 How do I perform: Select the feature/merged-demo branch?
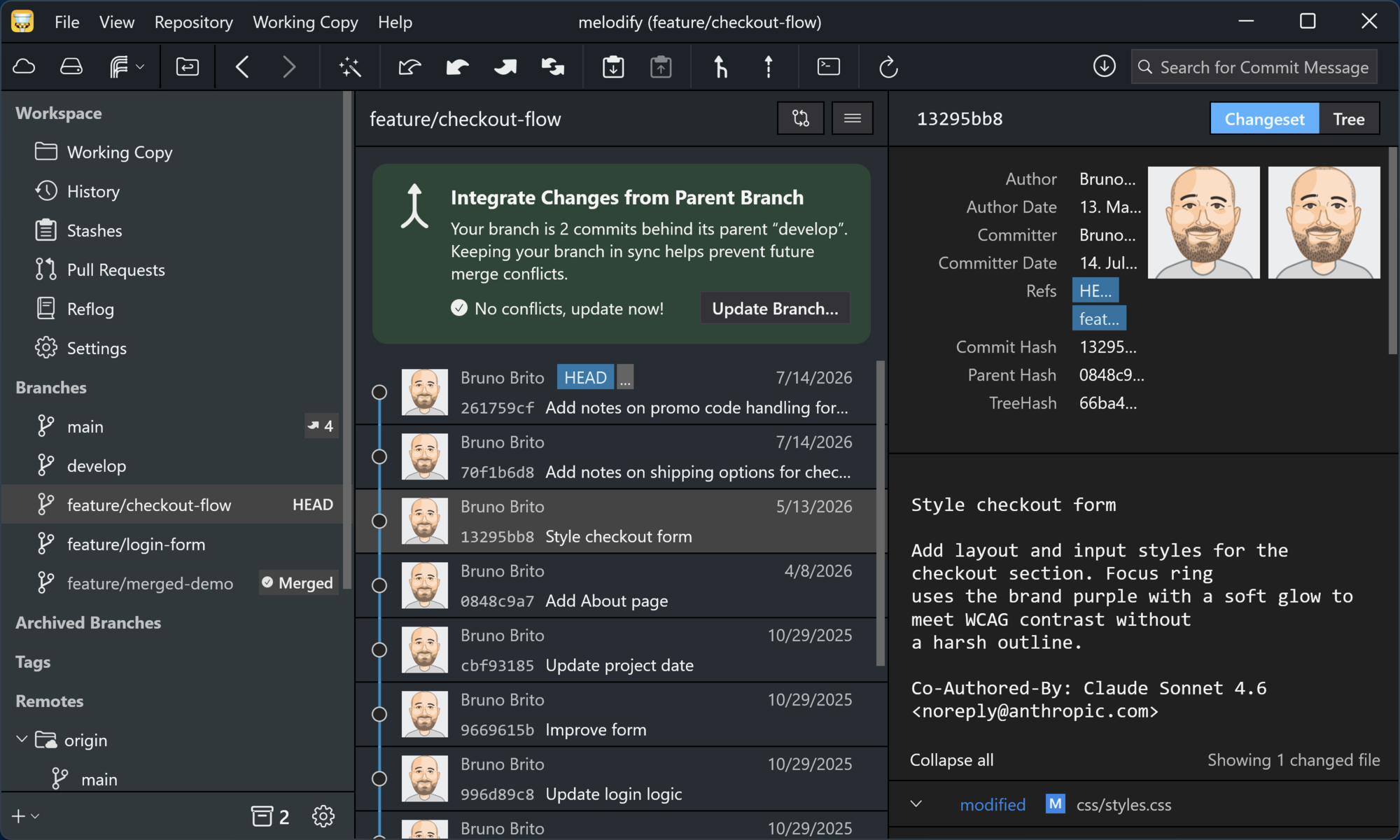click(x=174, y=583)
